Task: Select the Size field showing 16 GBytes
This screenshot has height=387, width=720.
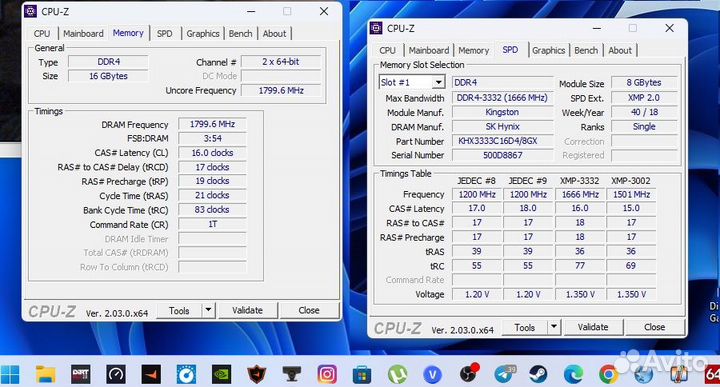Action: 108,76
